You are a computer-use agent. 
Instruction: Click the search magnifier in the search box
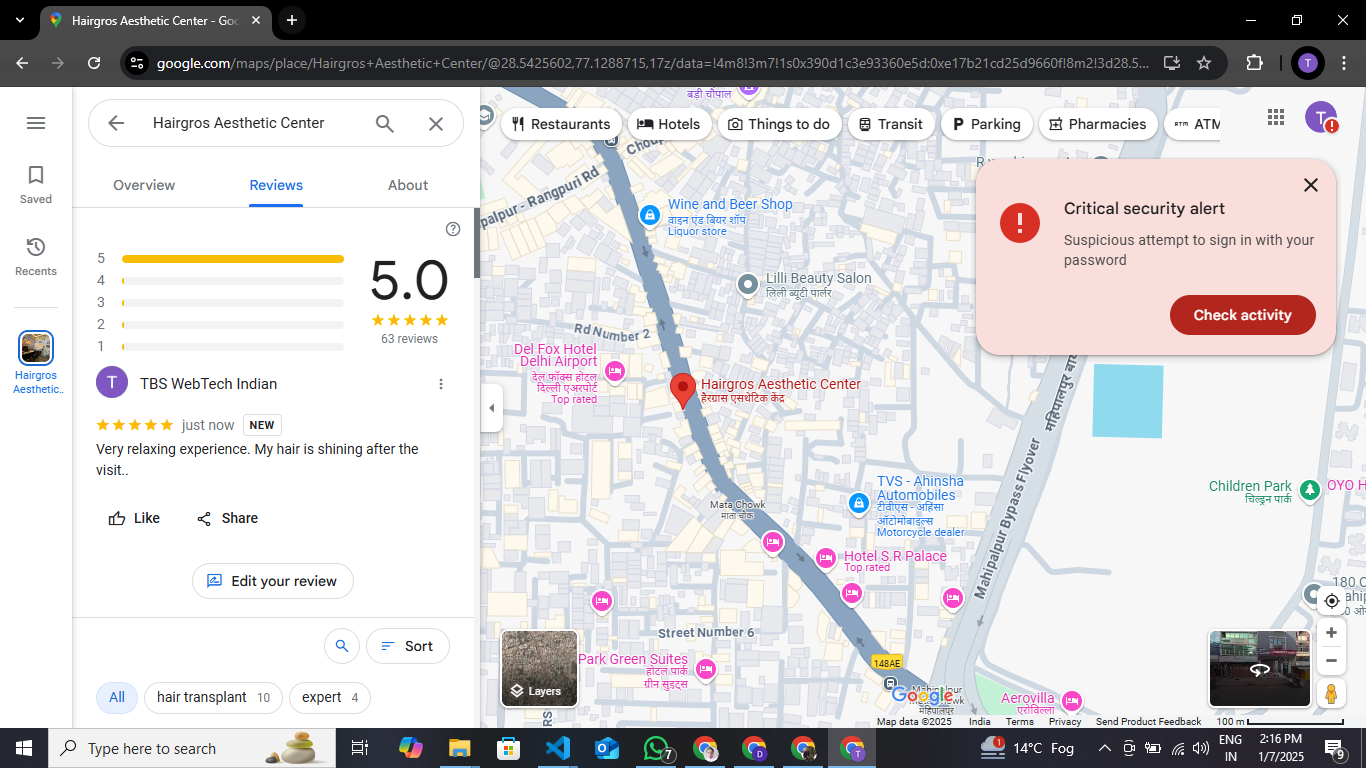click(385, 123)
